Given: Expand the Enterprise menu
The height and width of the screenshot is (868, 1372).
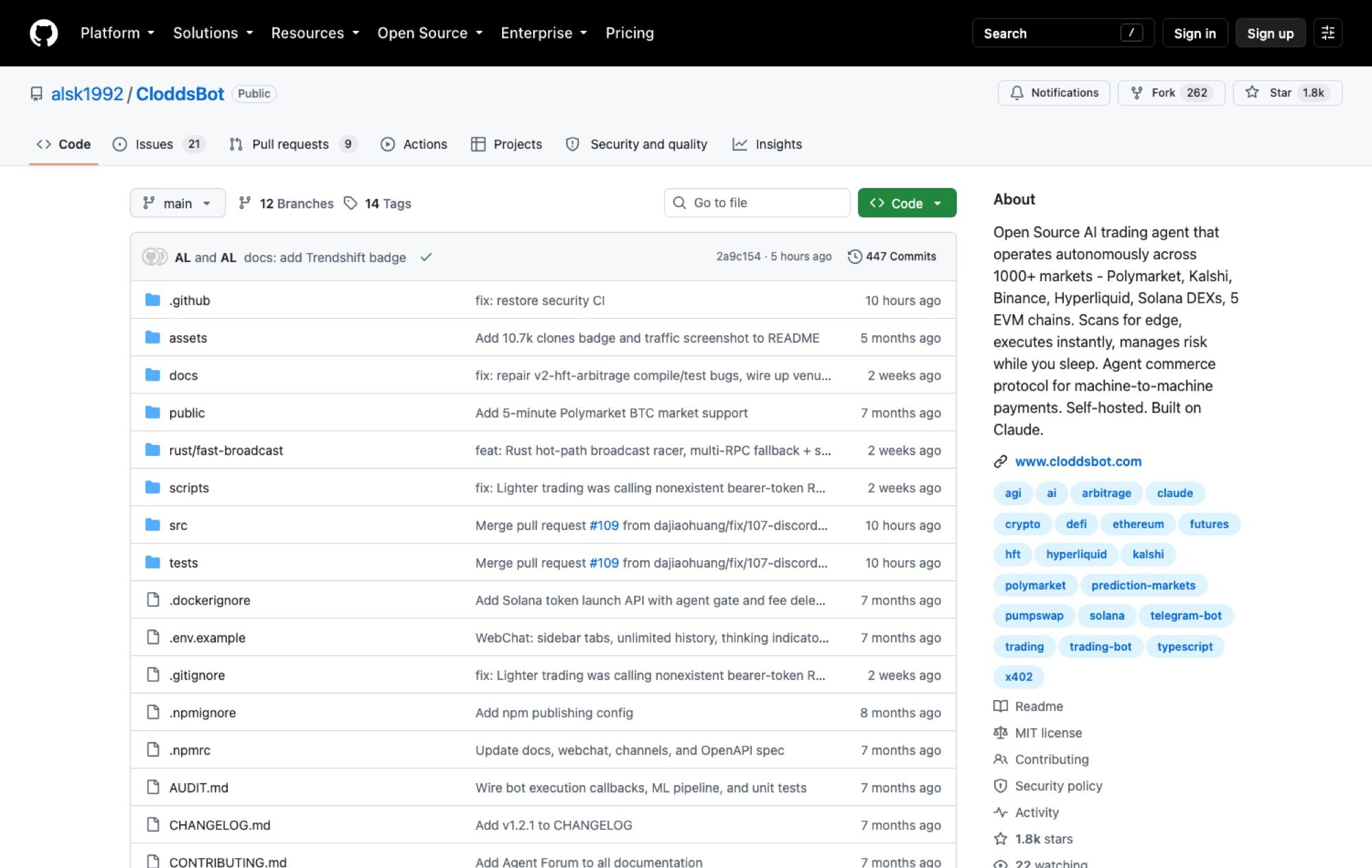Looking at the screenshot, I should point(543,33).
